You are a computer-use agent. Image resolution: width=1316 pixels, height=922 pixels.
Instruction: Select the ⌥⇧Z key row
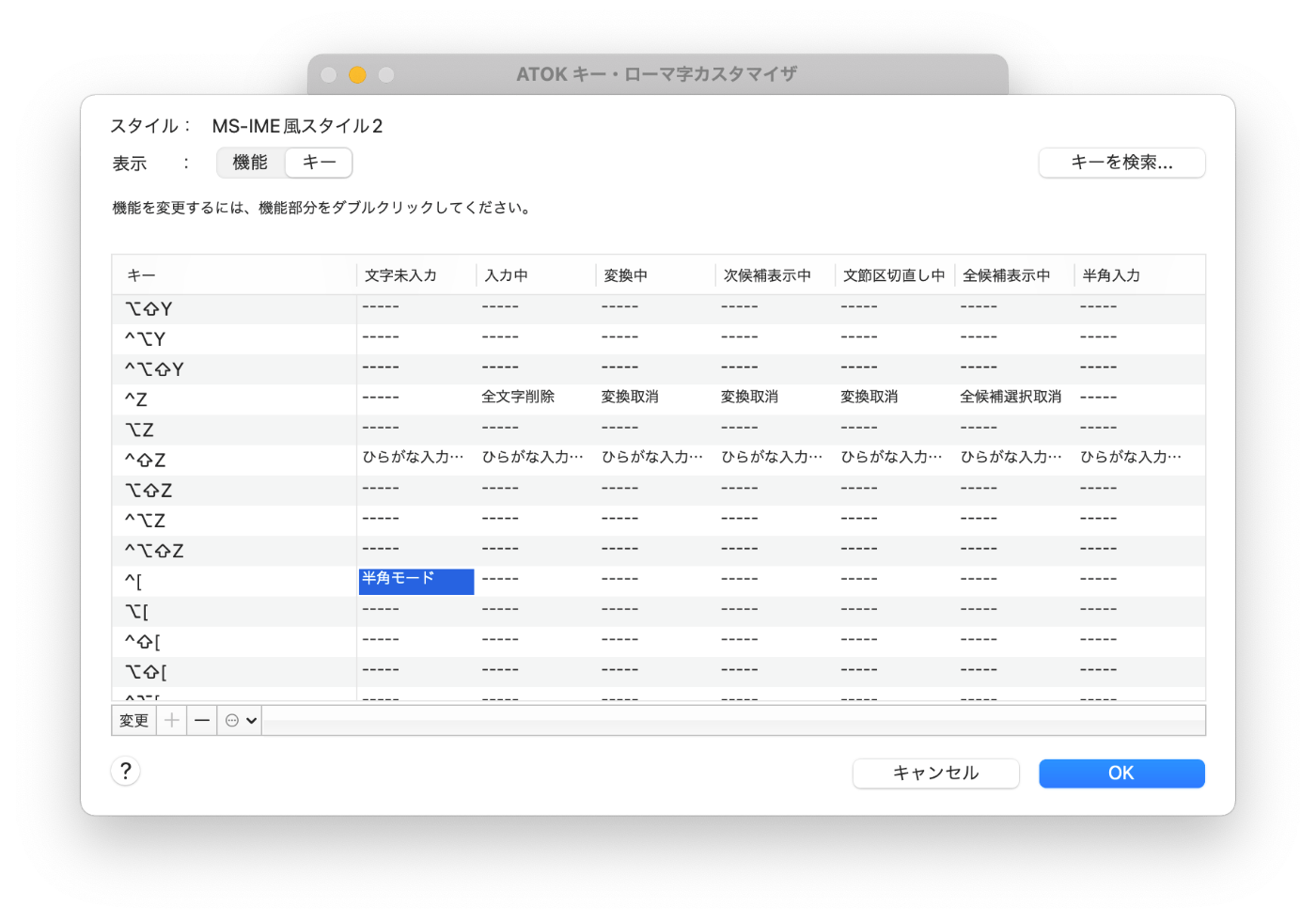[x=658, y=490]
